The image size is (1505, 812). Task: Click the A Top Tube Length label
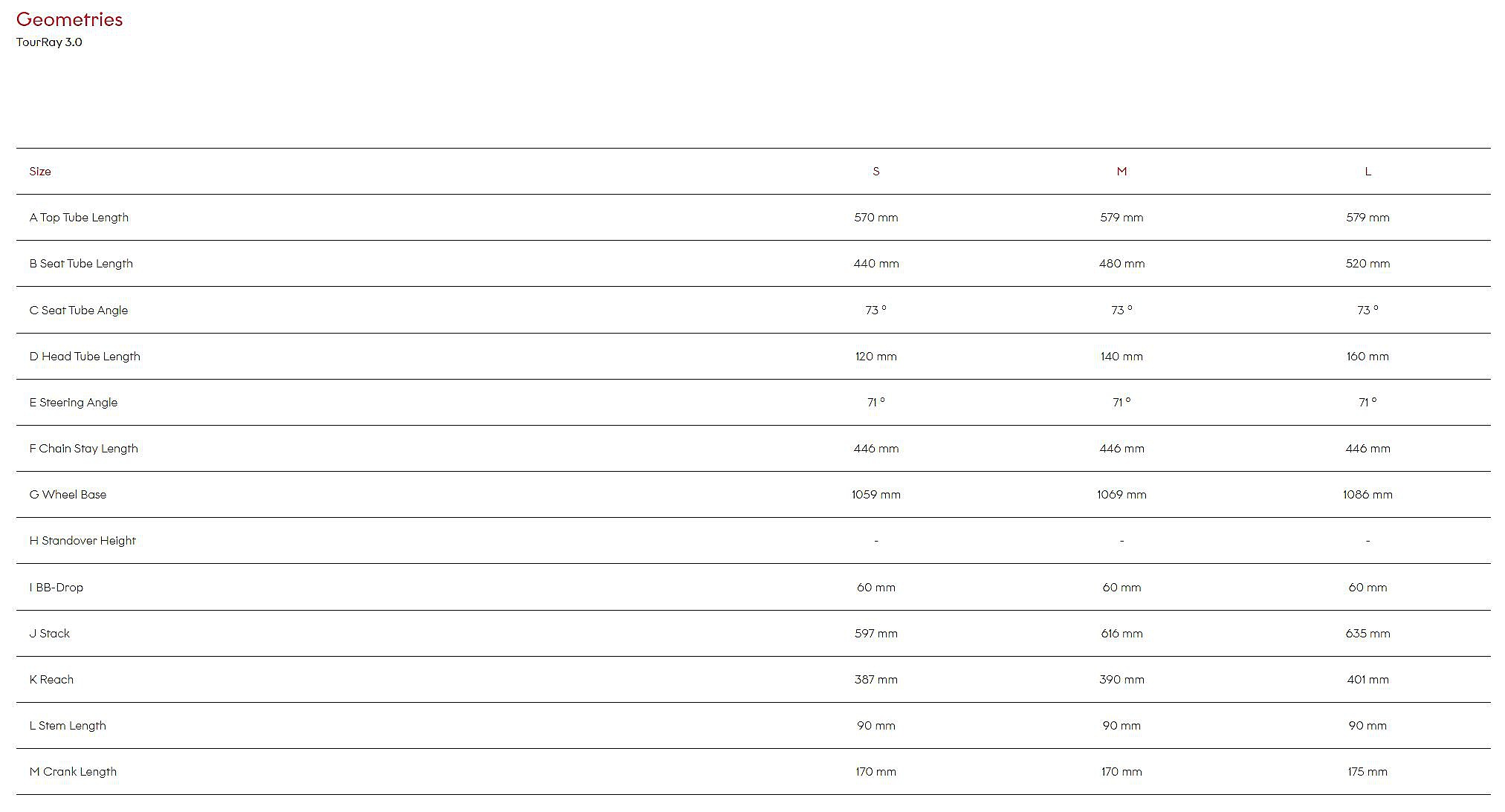click(79, 218)
